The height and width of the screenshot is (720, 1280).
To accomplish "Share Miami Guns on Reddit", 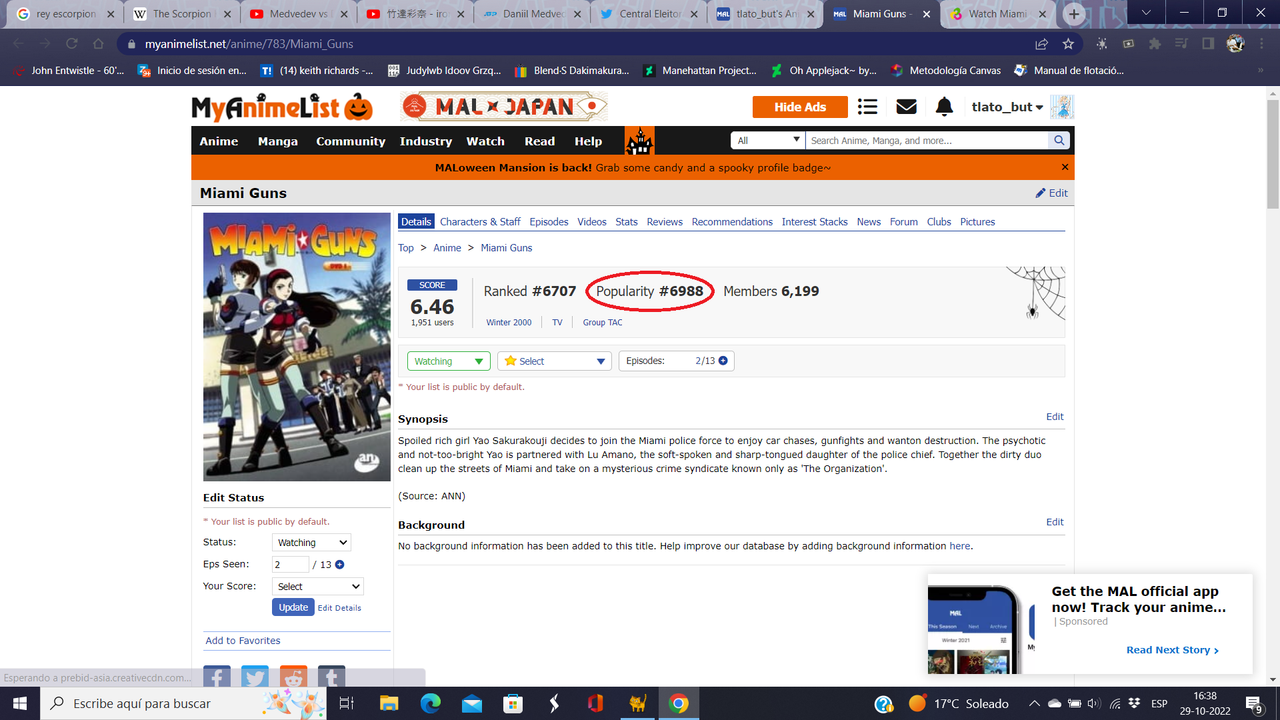I will (x=292, y=676).
